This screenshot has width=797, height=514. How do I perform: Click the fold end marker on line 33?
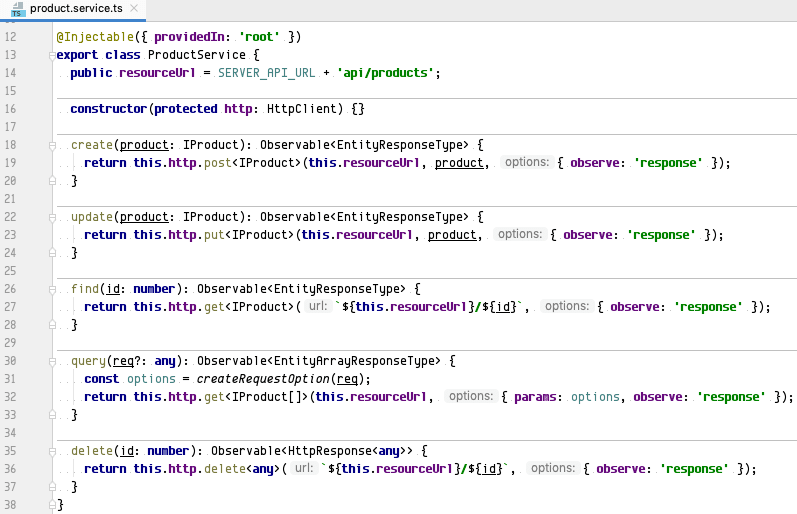click(52, 415)
